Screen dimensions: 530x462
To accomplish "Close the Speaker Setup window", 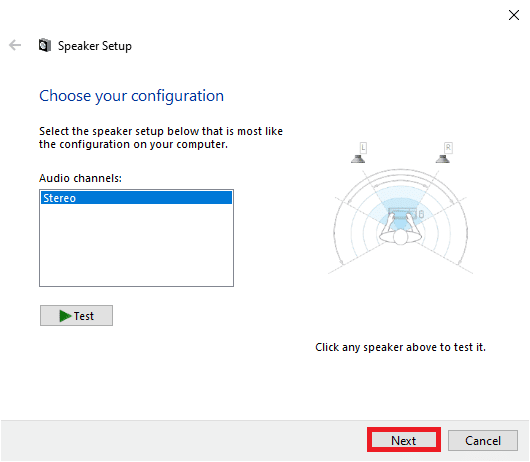I will pos(514,15).
